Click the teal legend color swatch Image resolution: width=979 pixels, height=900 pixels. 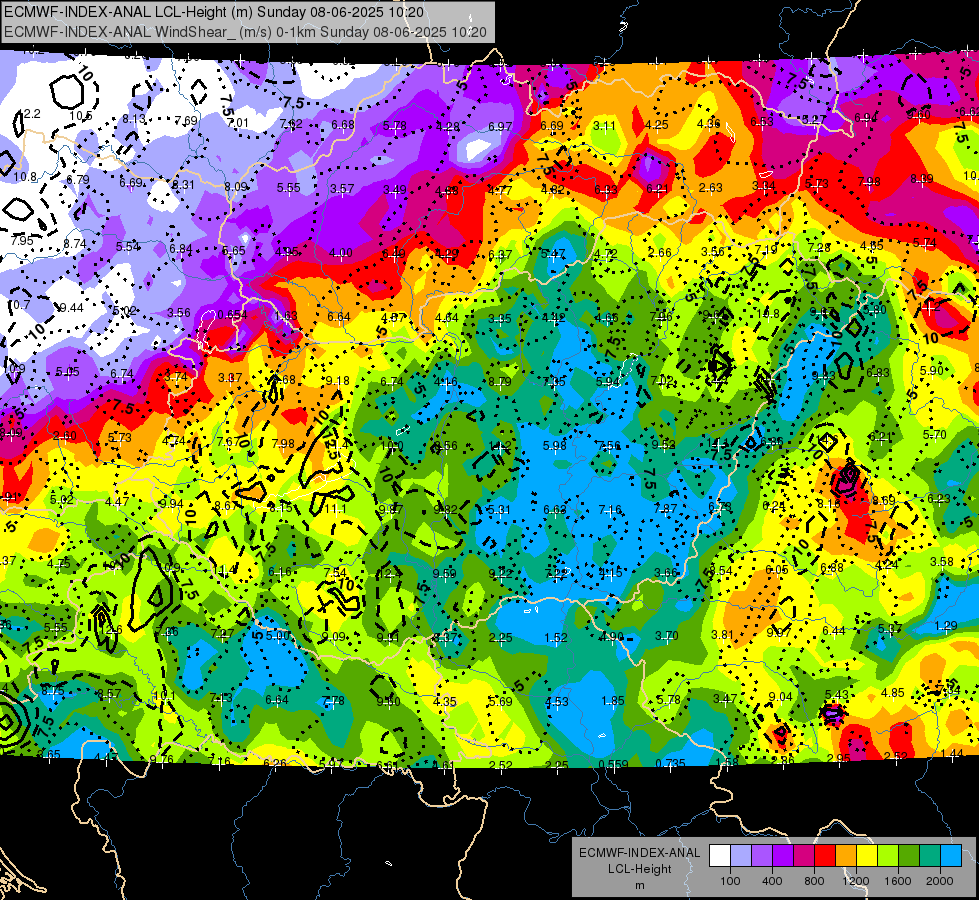(930, 855)
